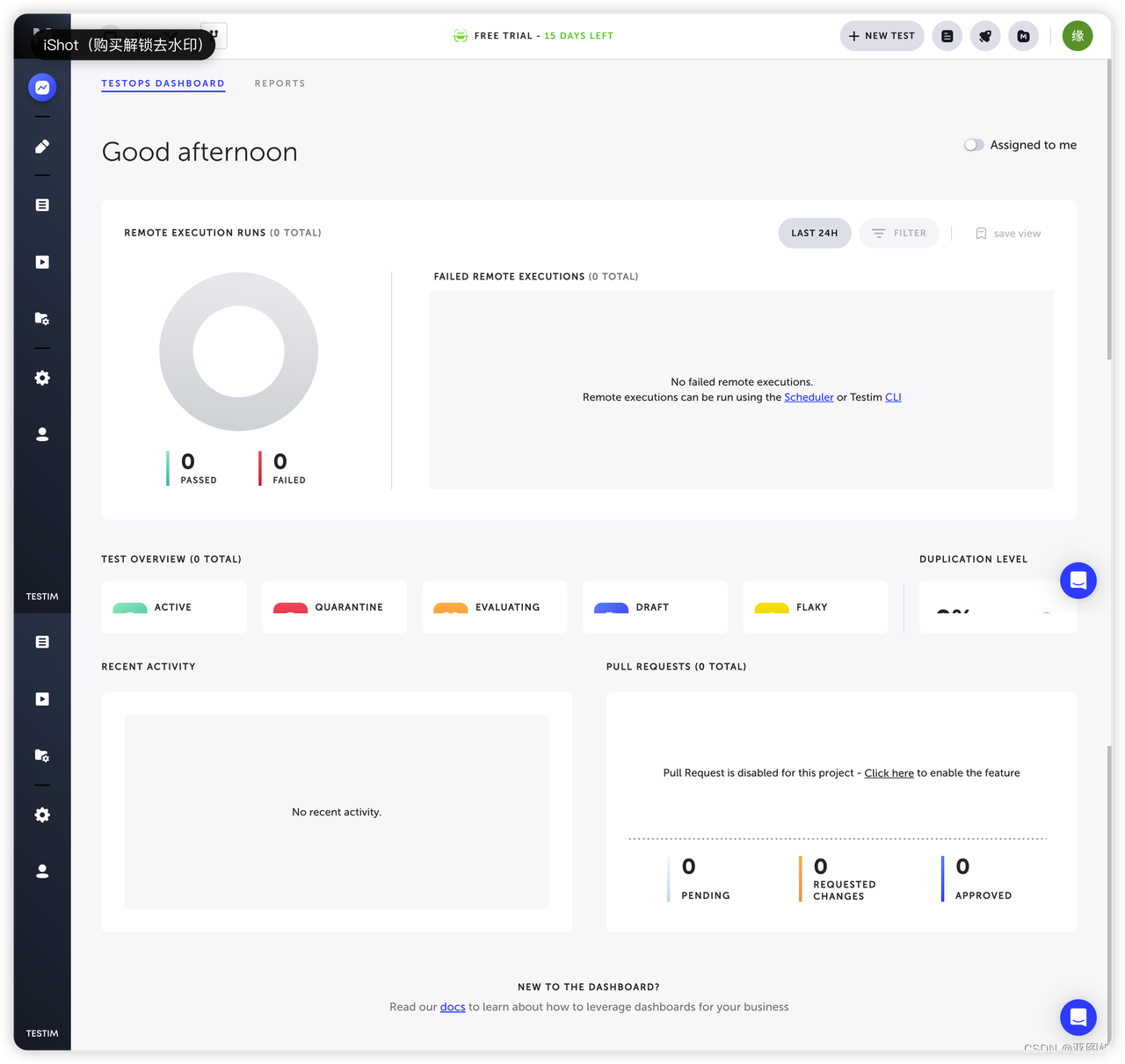Open the chat support bubble

pos(1078,1017)
